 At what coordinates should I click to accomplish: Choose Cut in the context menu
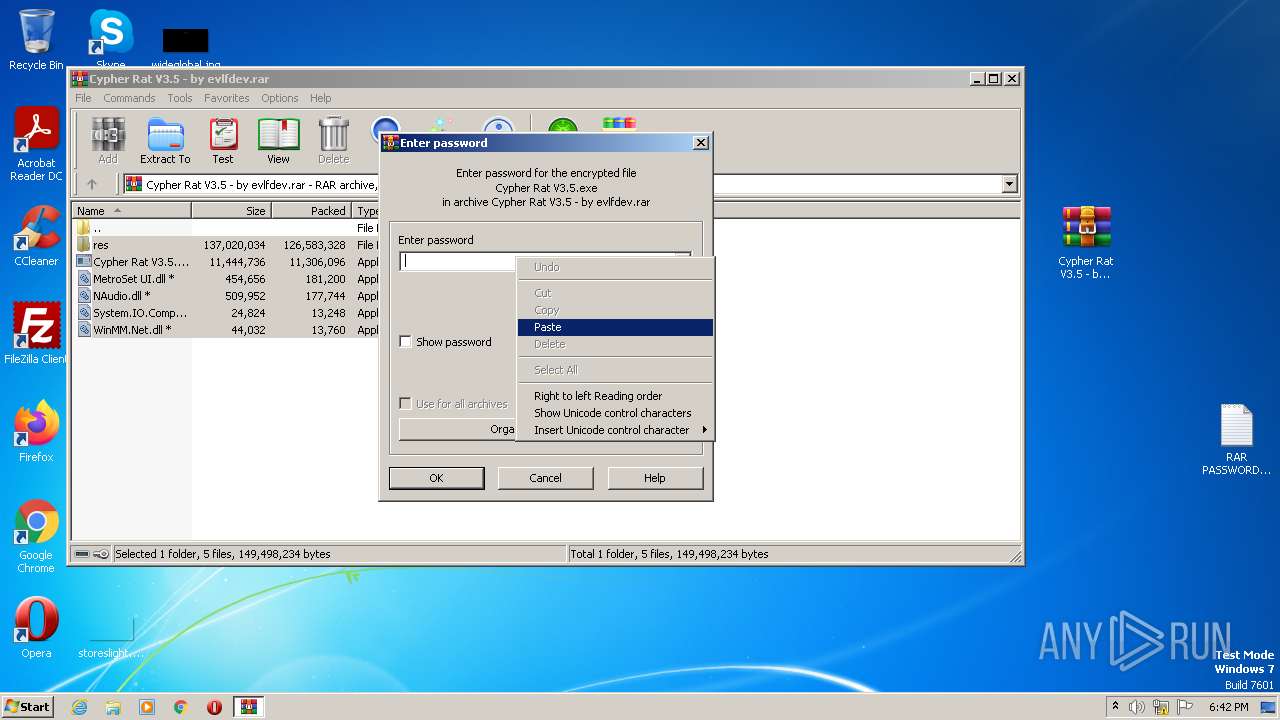(615, 293)
